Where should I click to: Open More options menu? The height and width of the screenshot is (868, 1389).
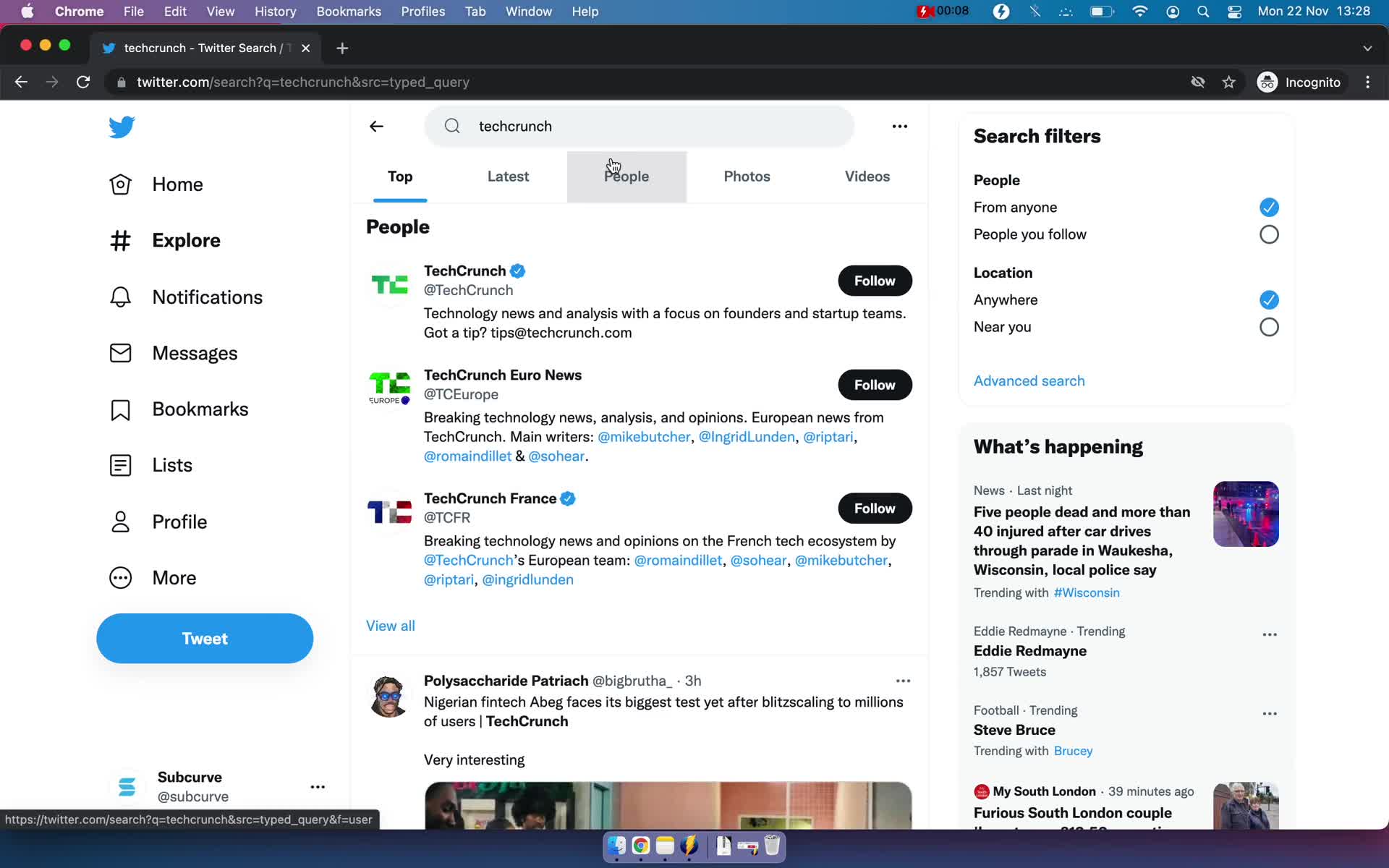pos(900,126)
